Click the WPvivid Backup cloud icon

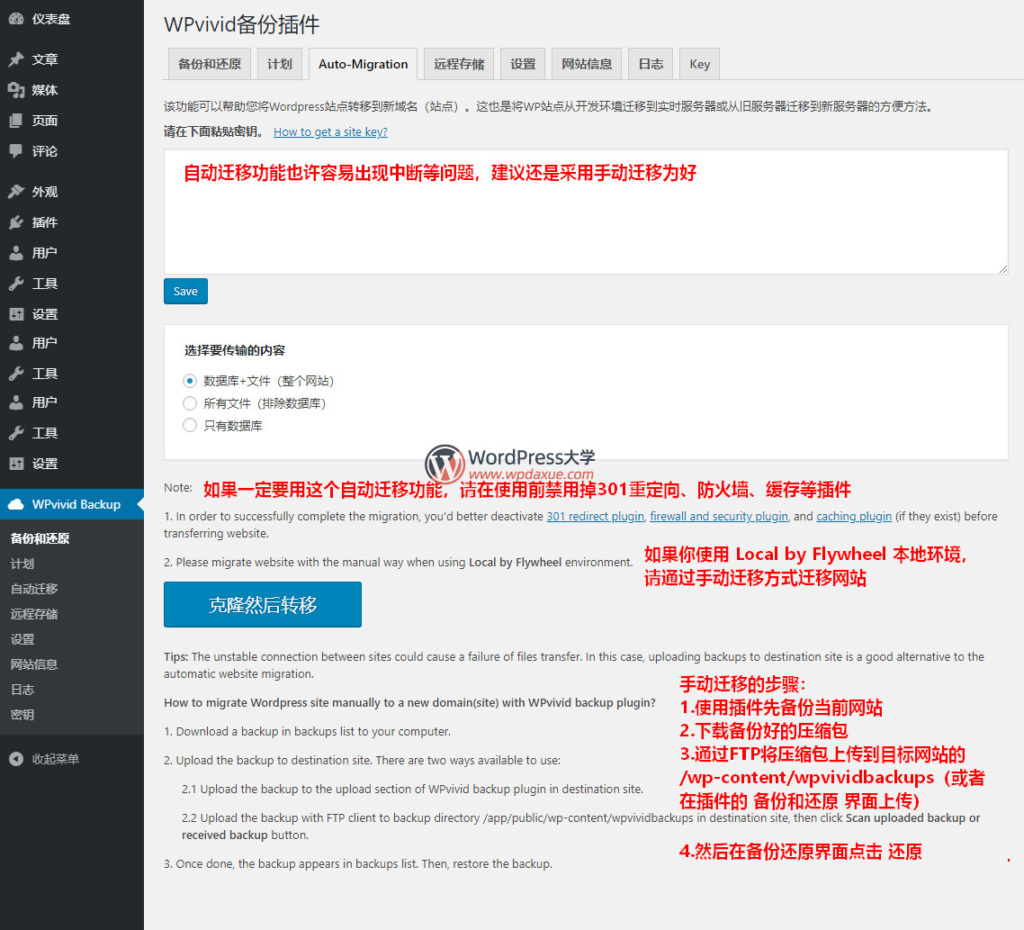pos(16,504)
